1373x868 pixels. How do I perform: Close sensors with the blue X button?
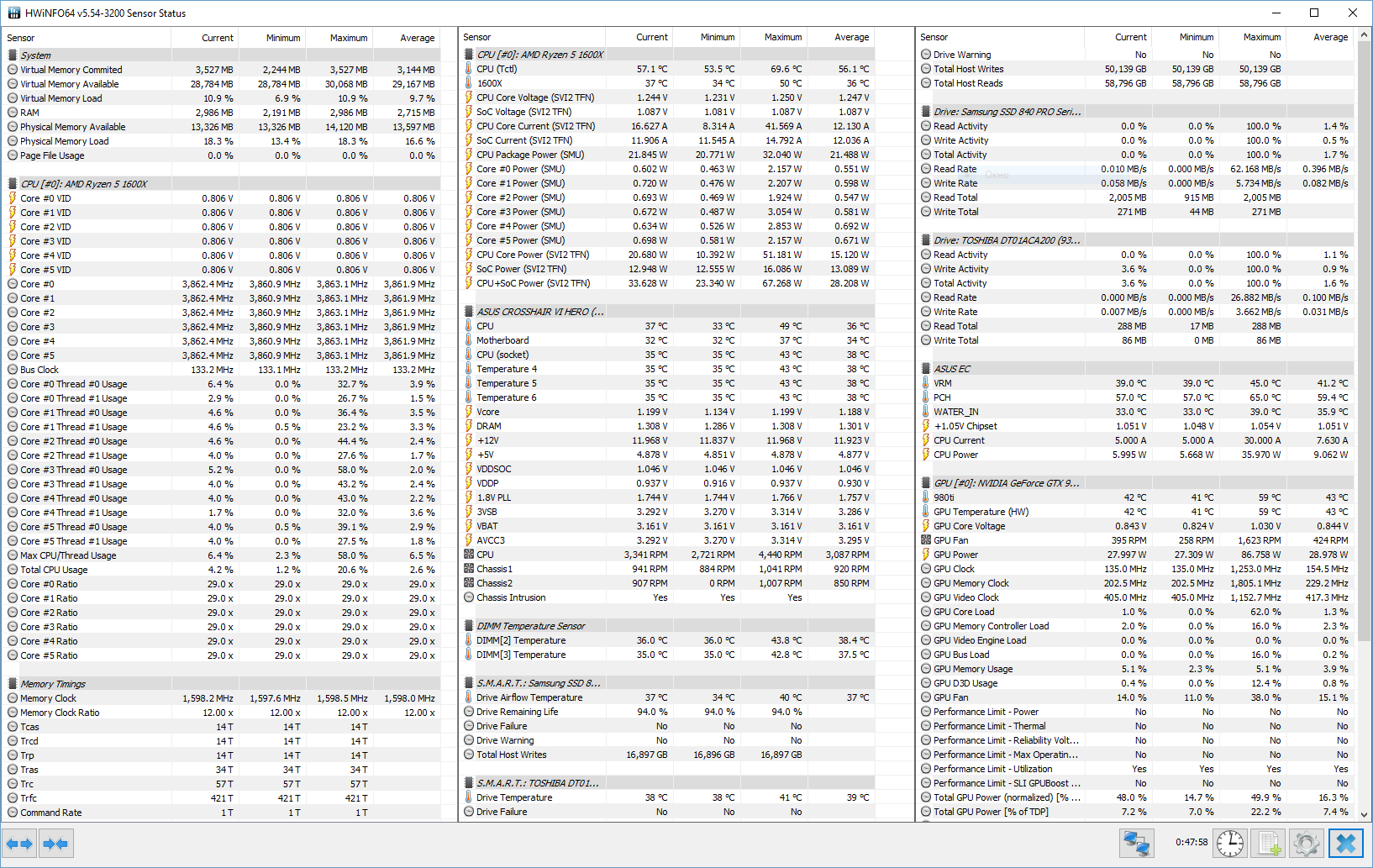click(1345, 843)
